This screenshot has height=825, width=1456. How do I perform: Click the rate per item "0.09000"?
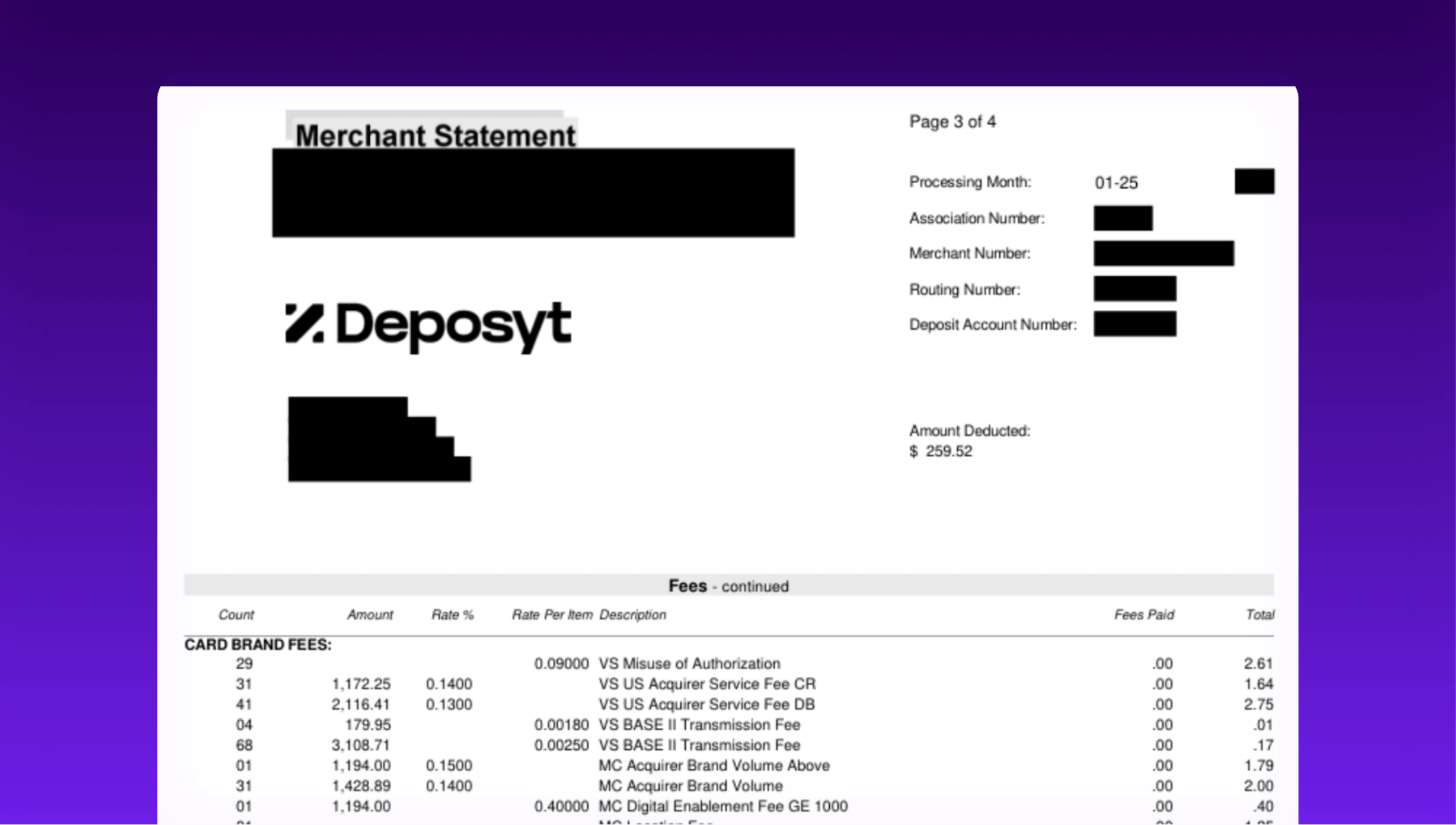pos(561,664)
